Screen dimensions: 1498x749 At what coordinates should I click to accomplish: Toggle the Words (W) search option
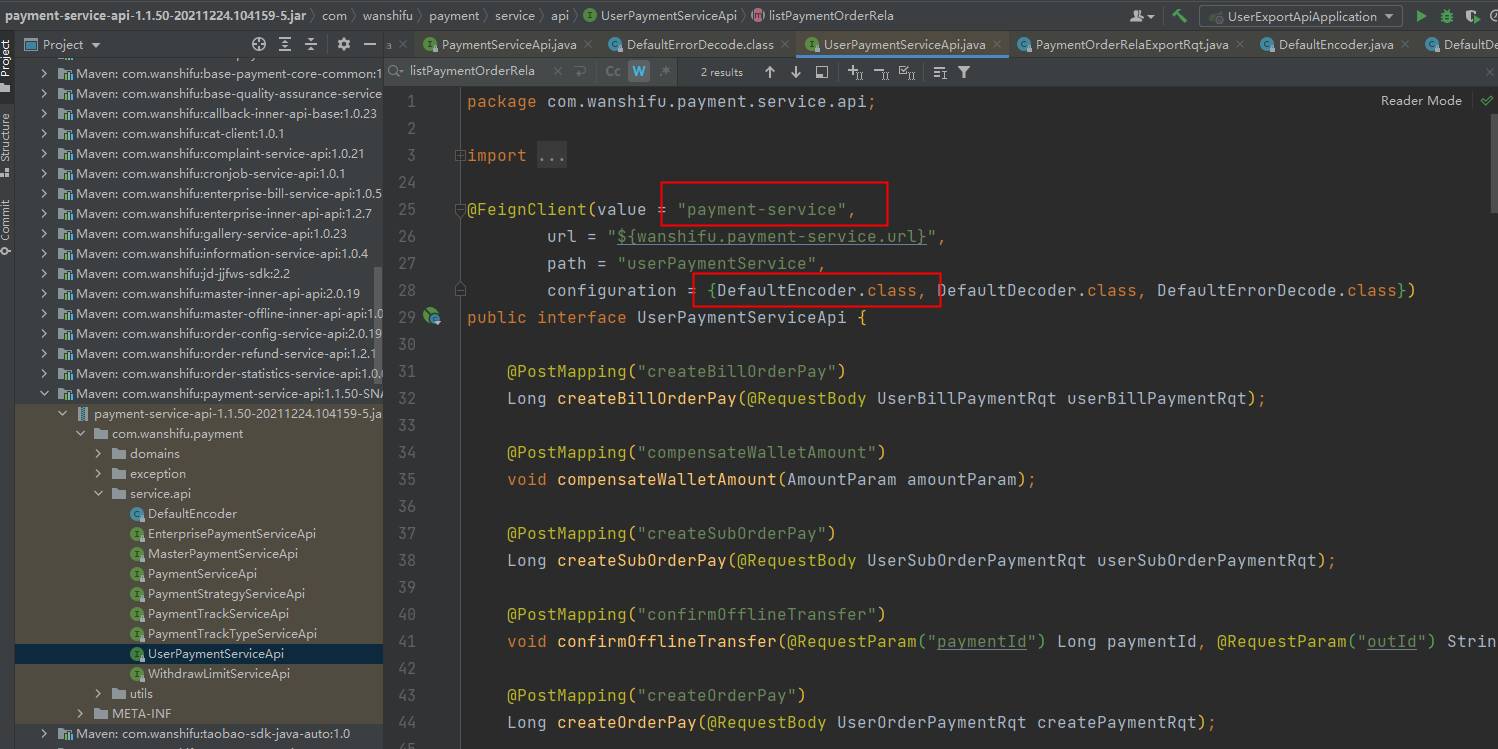(638, 71)
